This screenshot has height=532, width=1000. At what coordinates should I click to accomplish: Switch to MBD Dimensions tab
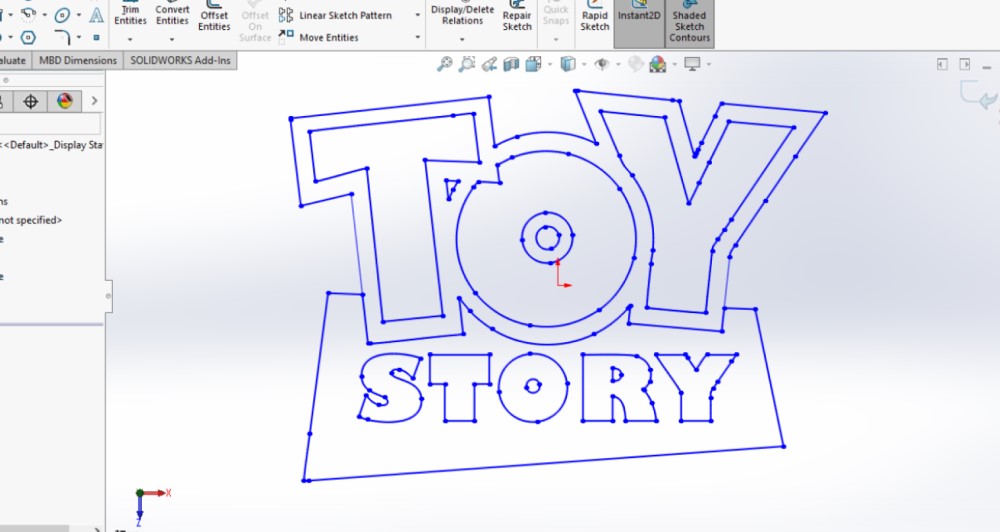tap(78, 61)
